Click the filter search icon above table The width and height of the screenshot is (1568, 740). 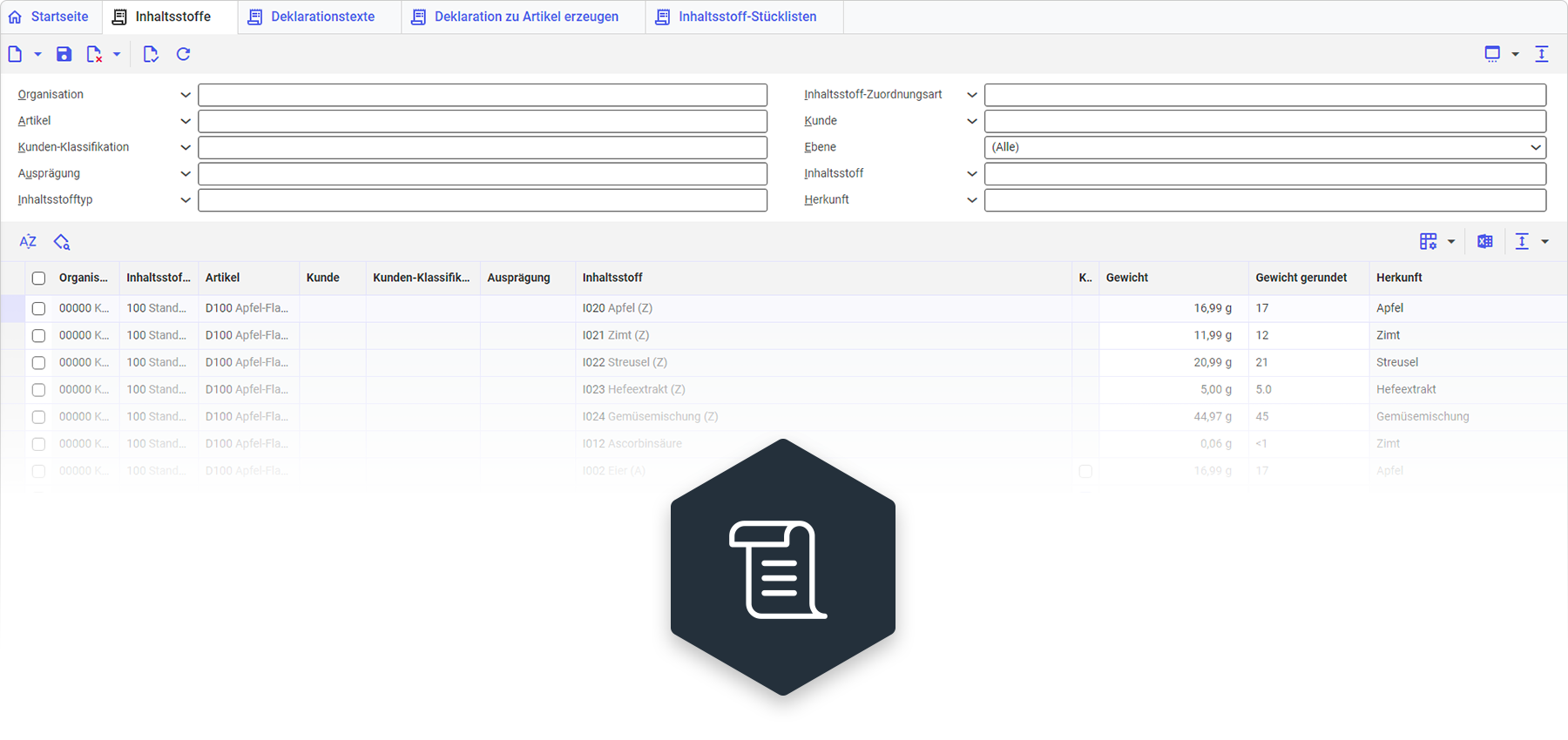pyautogui.click(x=61, y=241)
